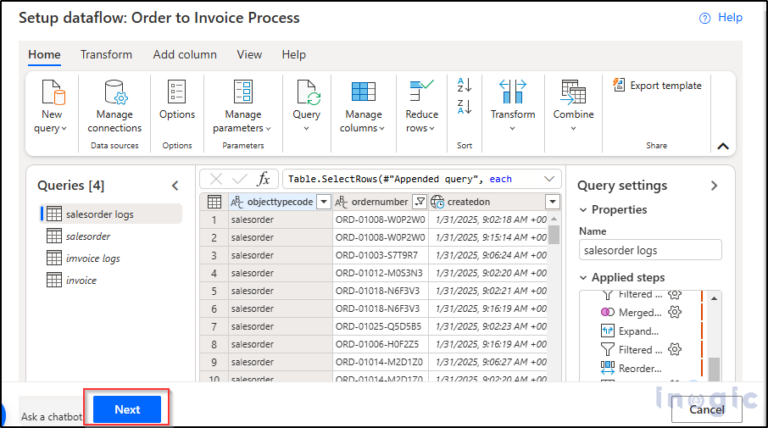This screenshot has width=768, height=428.
Task: Collapse the Queries pane with the chevron
Action: pyautogui.click(x=175, y=185)
